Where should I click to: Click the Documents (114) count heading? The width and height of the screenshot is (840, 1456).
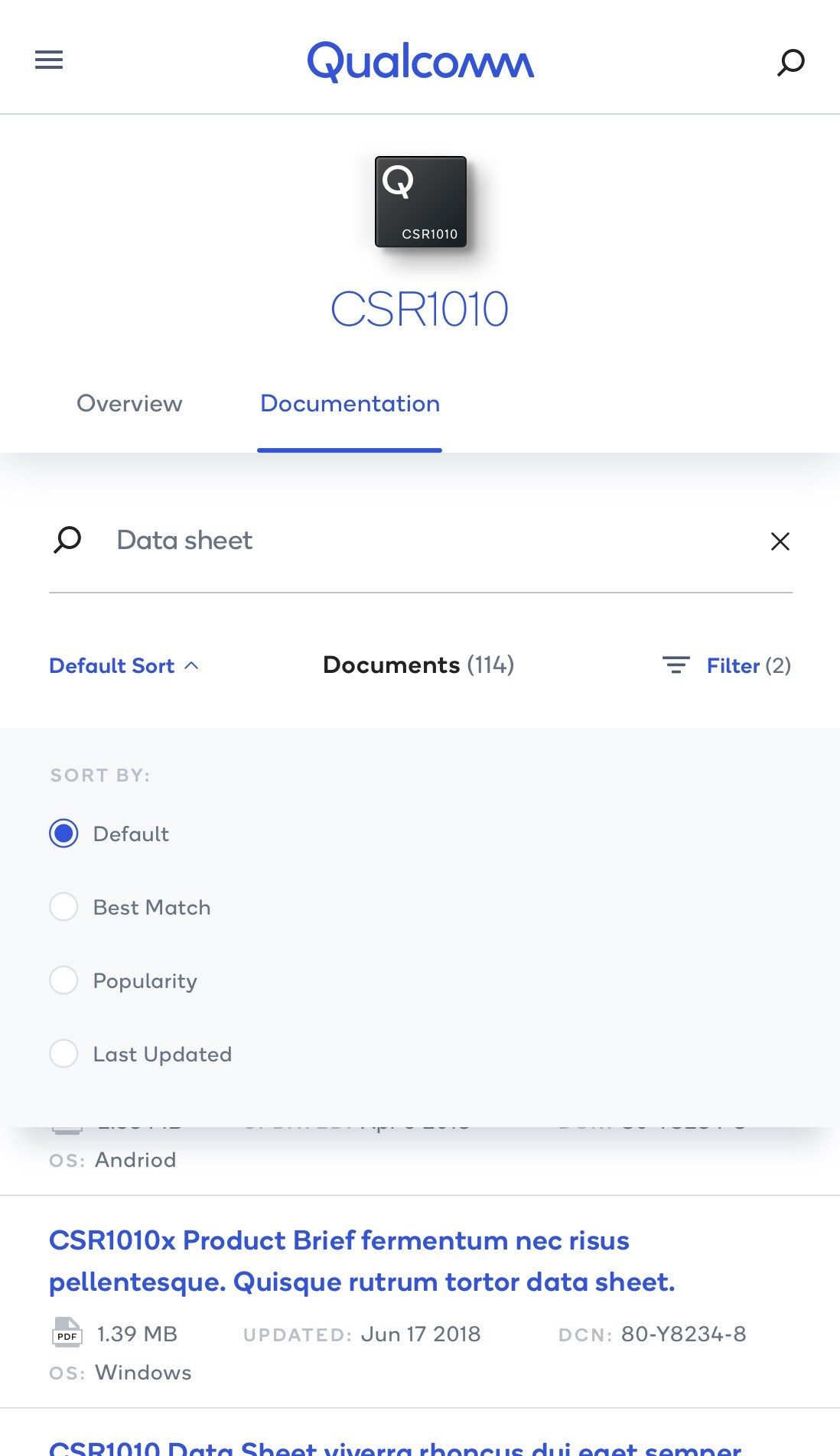pos(418,665)
